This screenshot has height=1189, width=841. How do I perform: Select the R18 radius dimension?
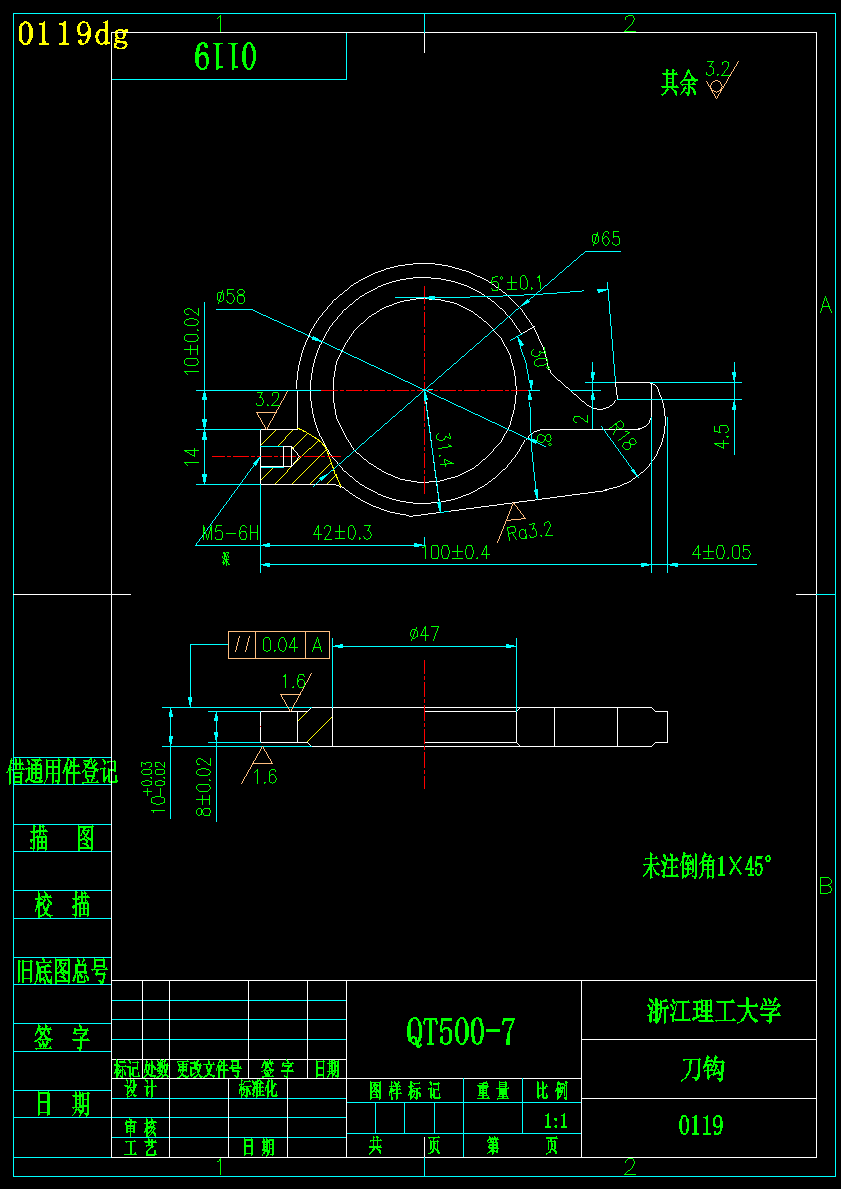point(621,438)
